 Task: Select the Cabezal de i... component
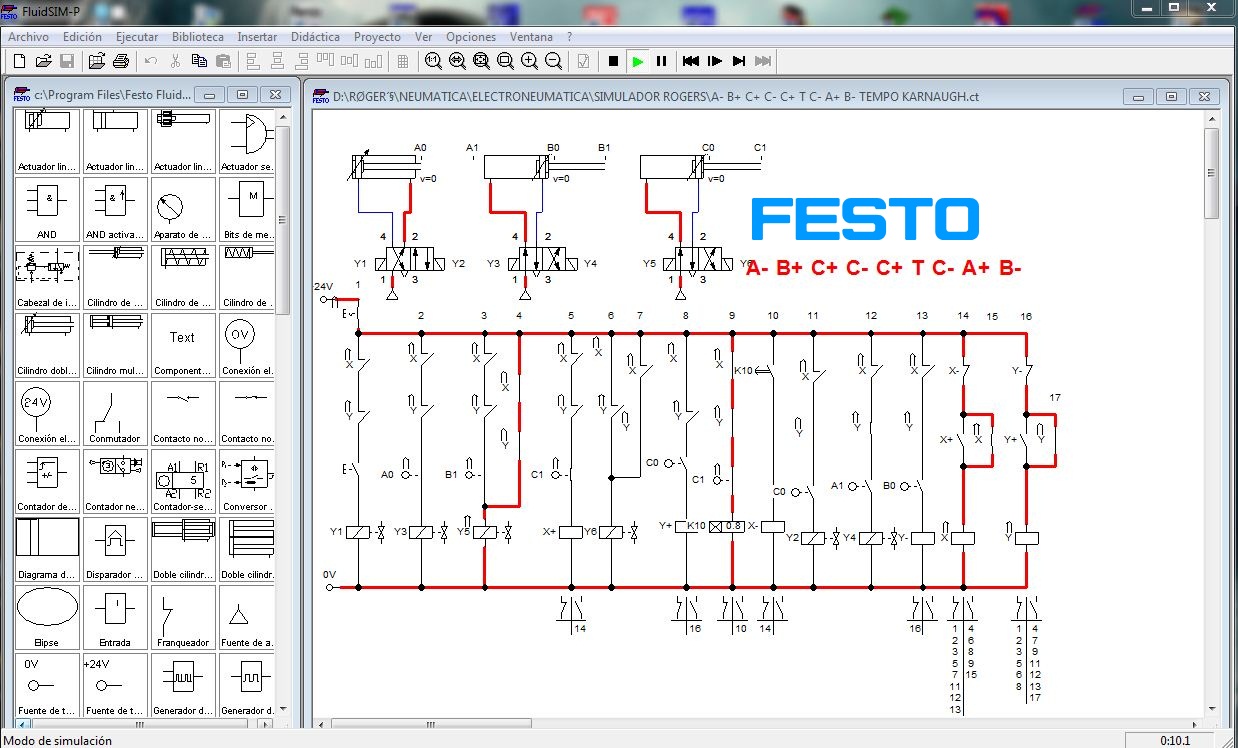point(47,277)
